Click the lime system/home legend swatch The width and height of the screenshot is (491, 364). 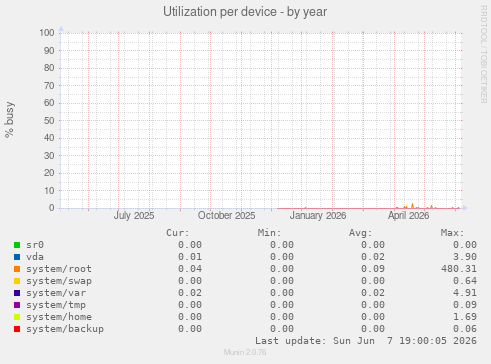[x=17, y=317]
